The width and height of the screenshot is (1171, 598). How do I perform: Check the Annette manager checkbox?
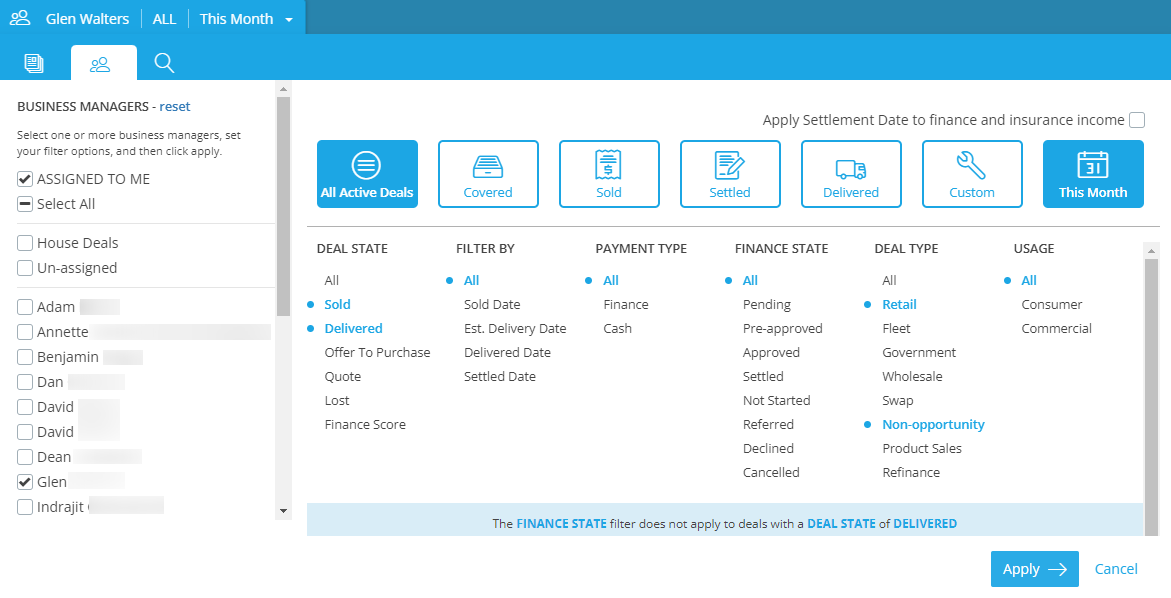coord(25,331)
